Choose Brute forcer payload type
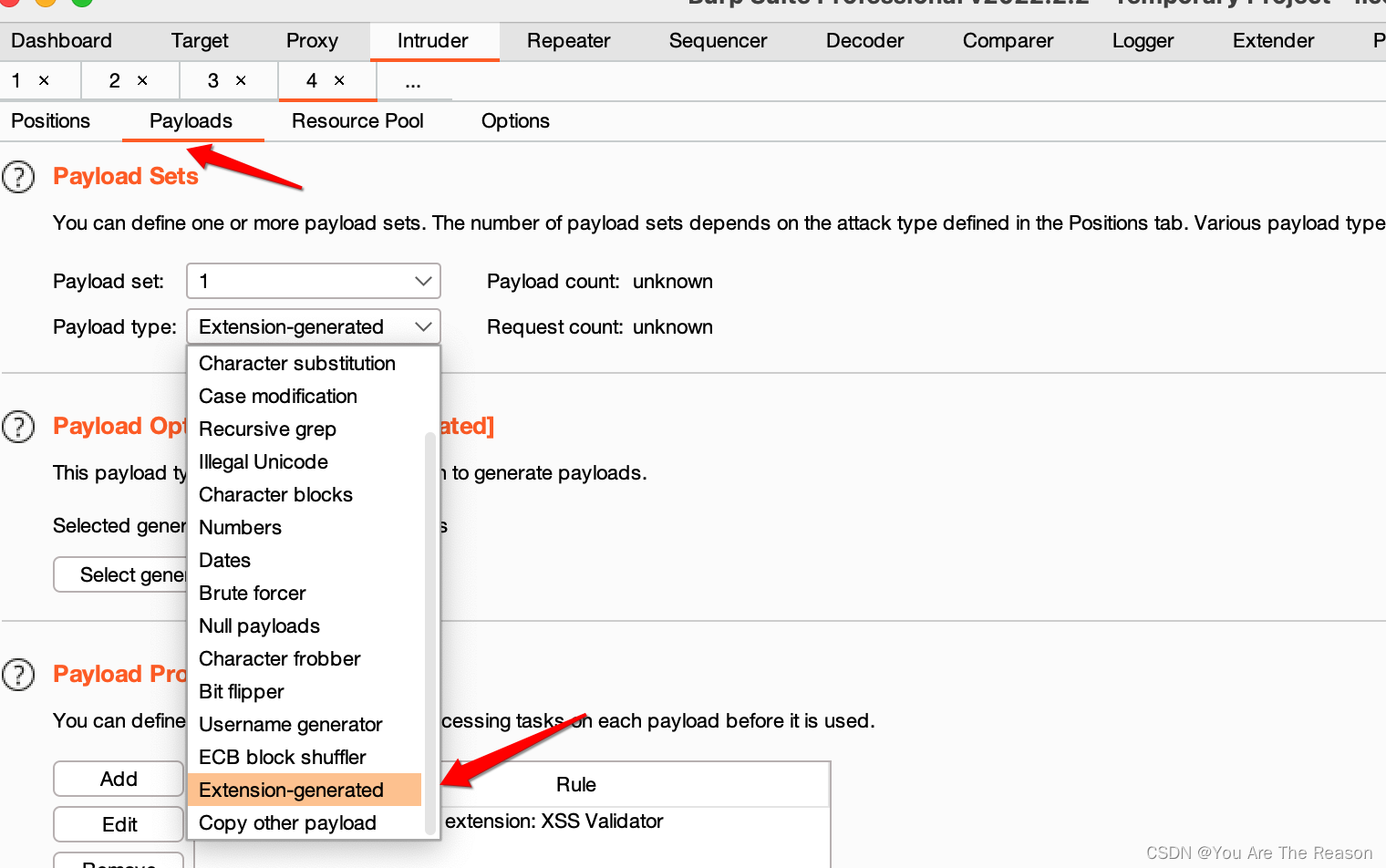1386x868 pixels. 305,593
